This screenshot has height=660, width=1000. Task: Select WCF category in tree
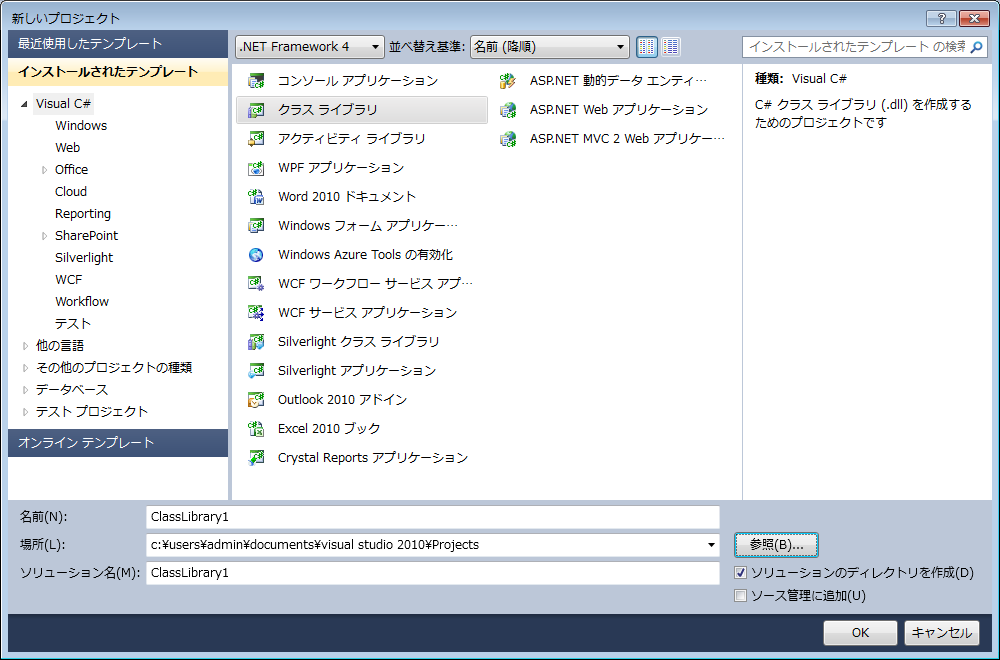pyautogui.click(x=68, y=279)
